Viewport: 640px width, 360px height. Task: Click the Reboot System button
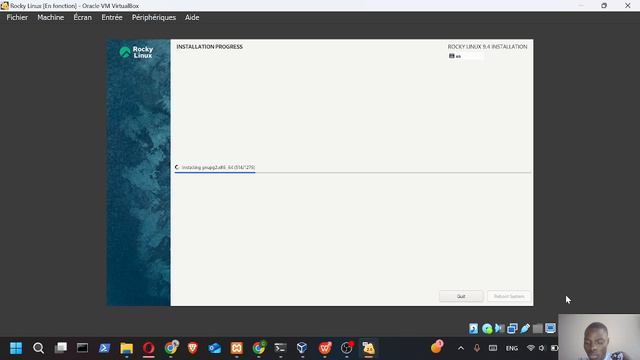(x=509, y=296)
